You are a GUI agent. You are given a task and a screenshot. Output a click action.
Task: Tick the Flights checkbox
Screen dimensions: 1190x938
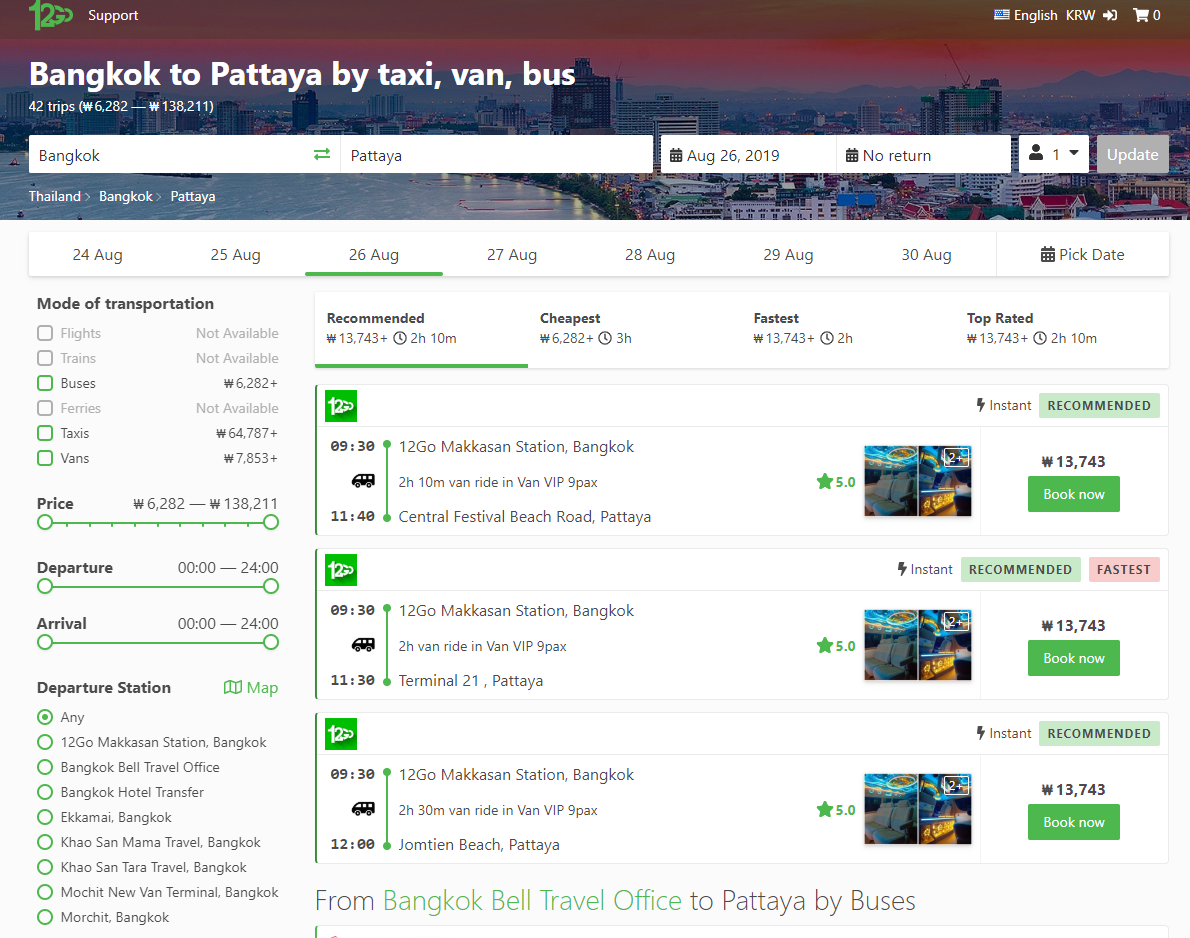pyautogui.click(x=46, y=333)
